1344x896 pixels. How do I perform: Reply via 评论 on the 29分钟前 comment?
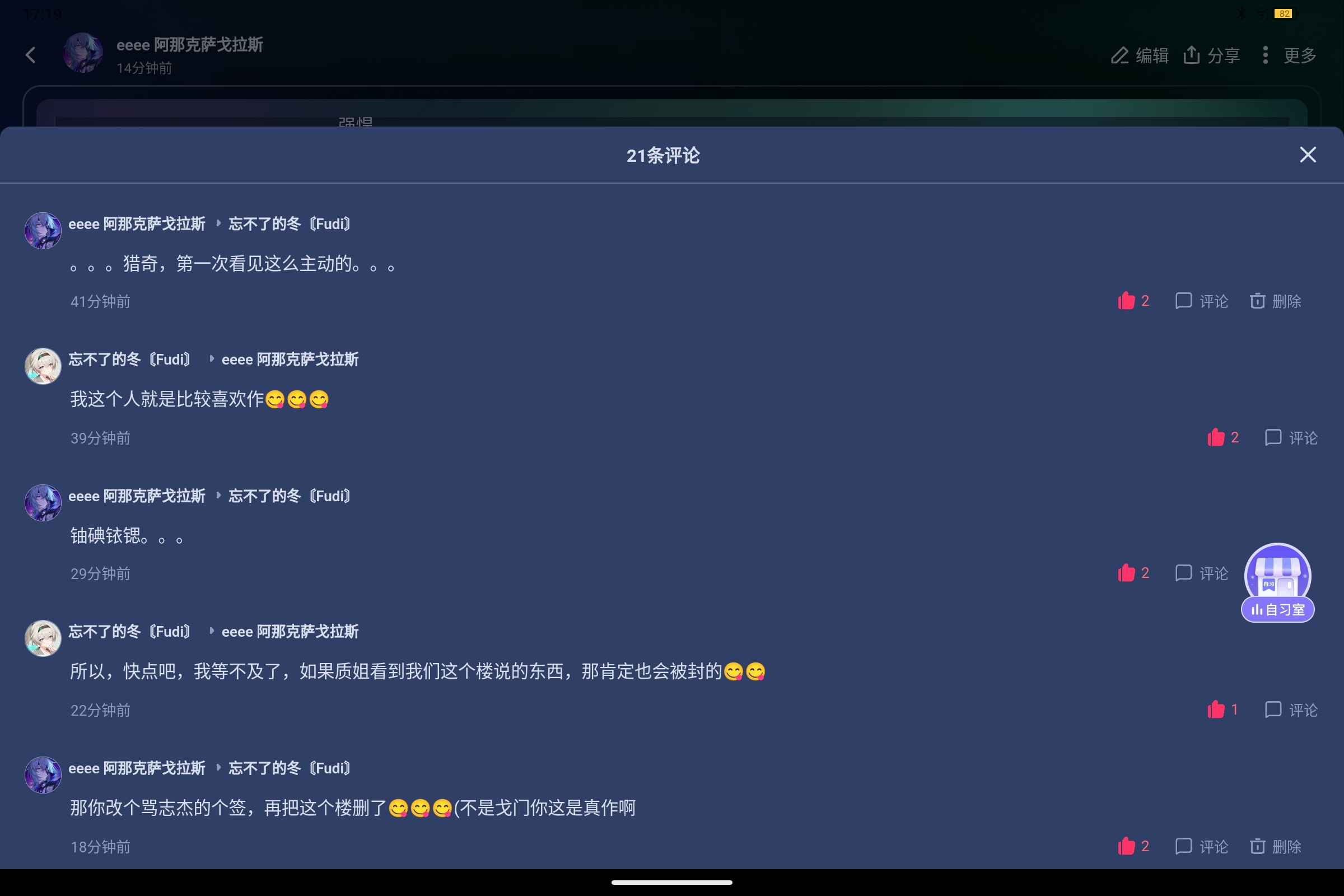pos(1202,572)
